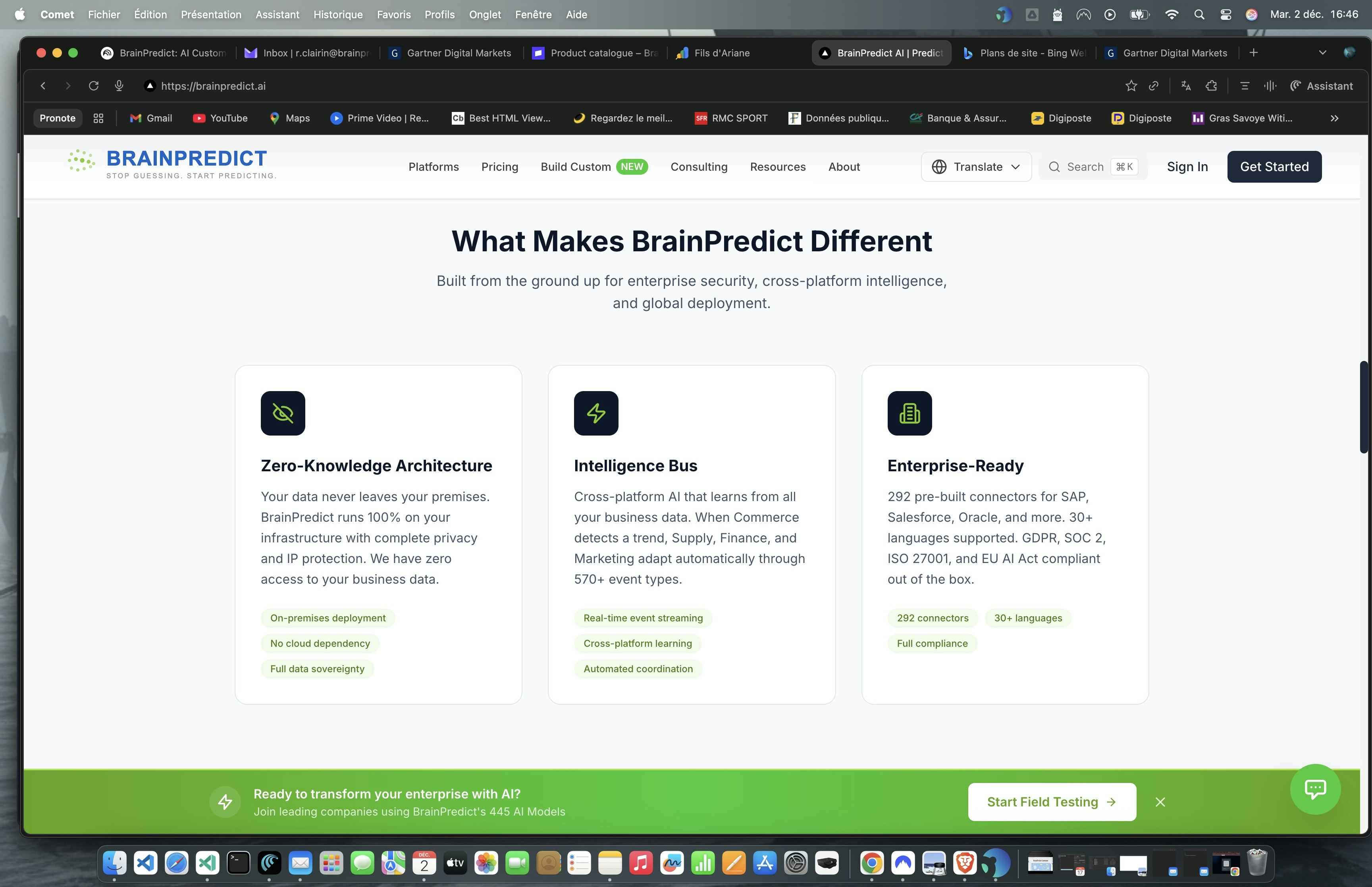The width and height of the screenshot is (1372, 887).
Task: Click the Get Started button
Action: (1274, 166)
